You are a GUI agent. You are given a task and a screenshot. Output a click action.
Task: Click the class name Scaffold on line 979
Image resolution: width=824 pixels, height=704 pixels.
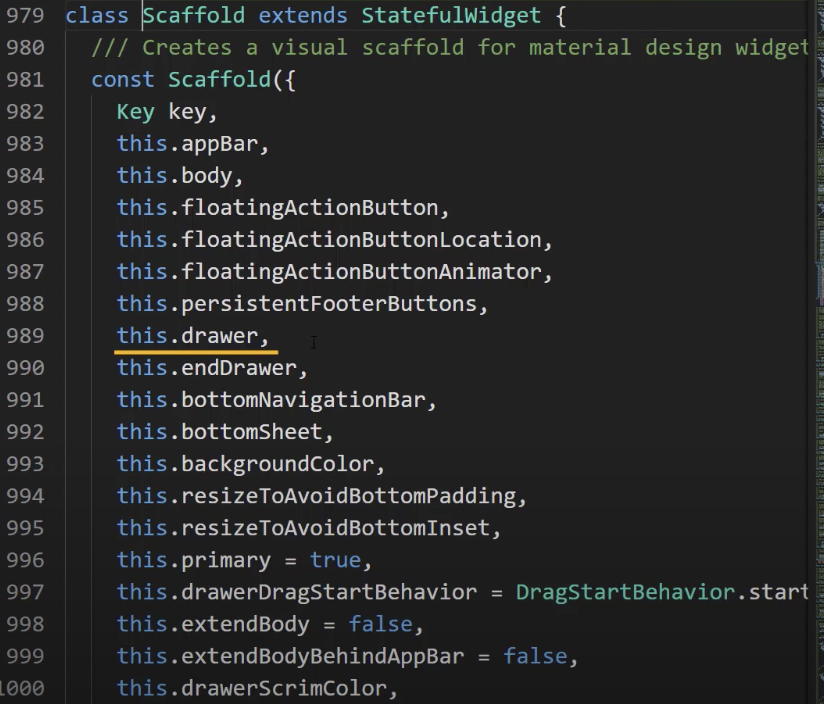click(x=194, y=16)
